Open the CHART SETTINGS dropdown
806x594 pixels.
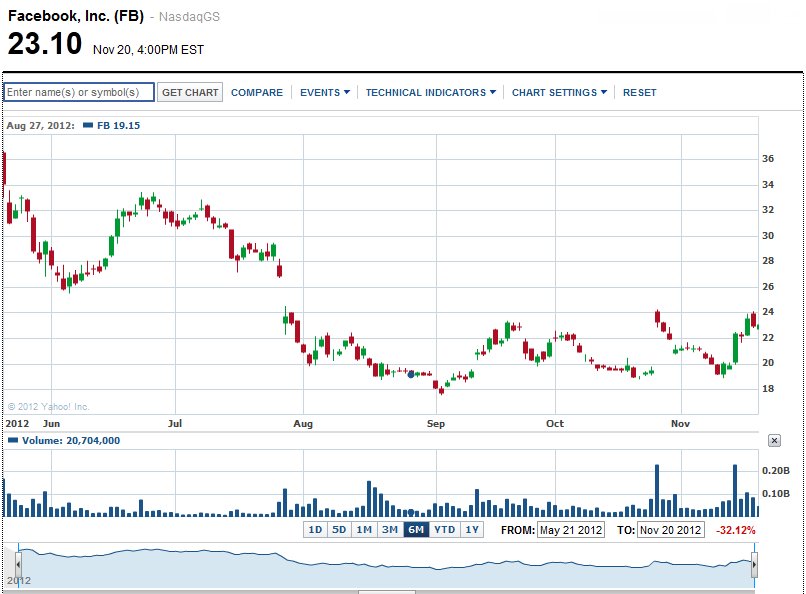[559, 92]
